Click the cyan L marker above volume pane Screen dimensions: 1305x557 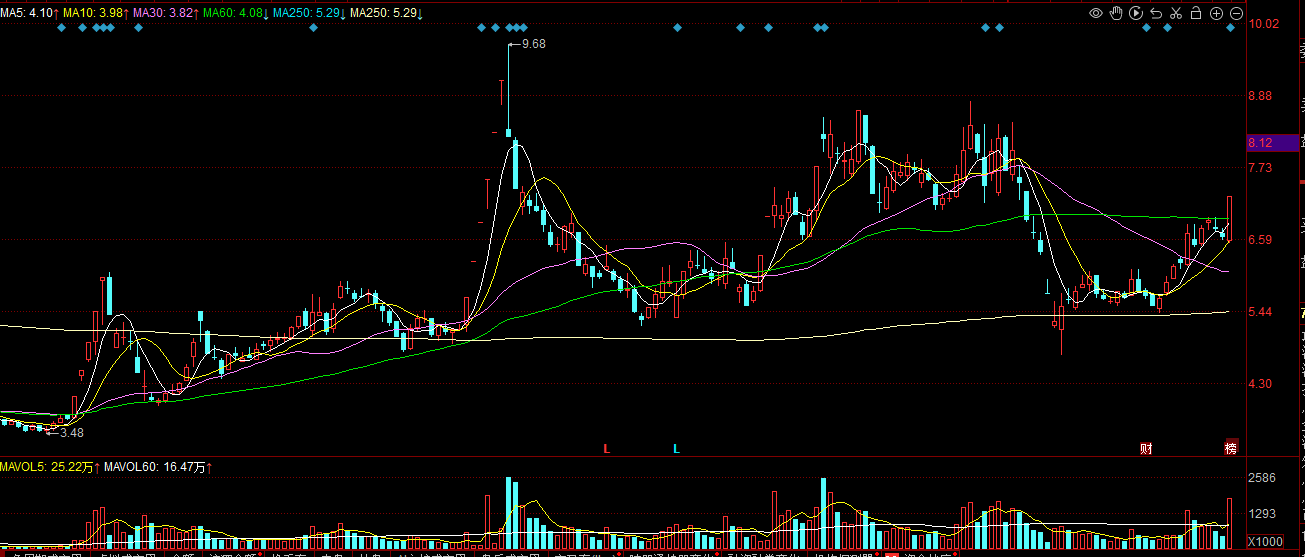click(676, 449)
